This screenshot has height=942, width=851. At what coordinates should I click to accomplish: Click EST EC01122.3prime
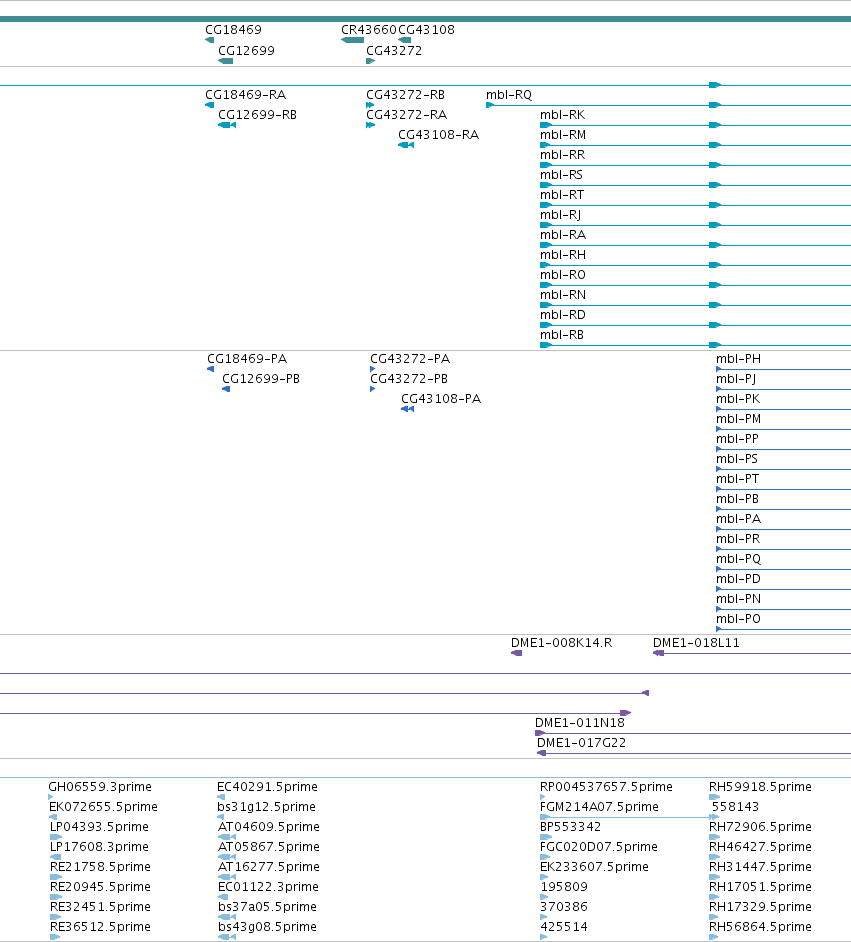coord(268,887)
